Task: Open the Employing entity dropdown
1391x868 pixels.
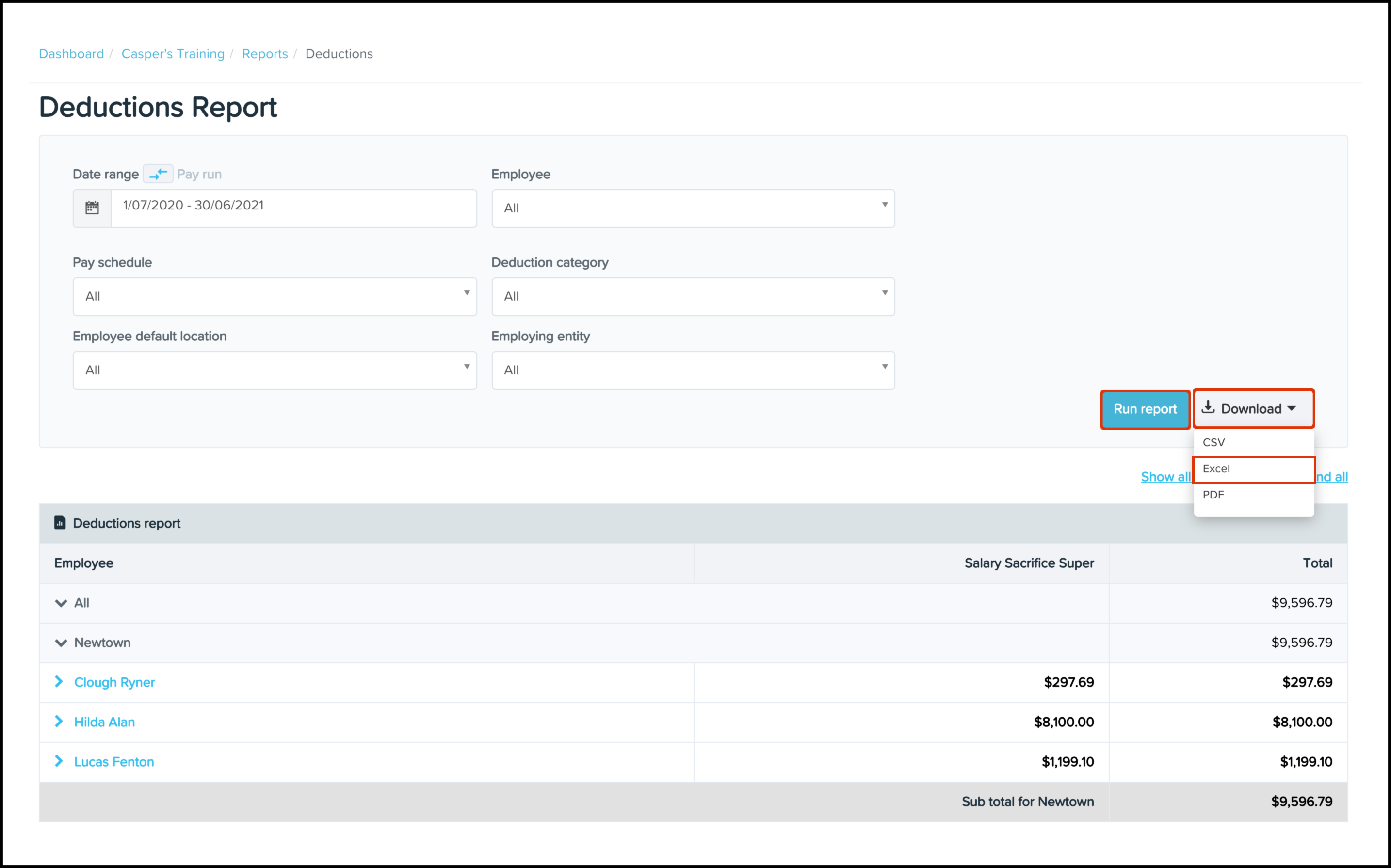Action: point(693,370)
